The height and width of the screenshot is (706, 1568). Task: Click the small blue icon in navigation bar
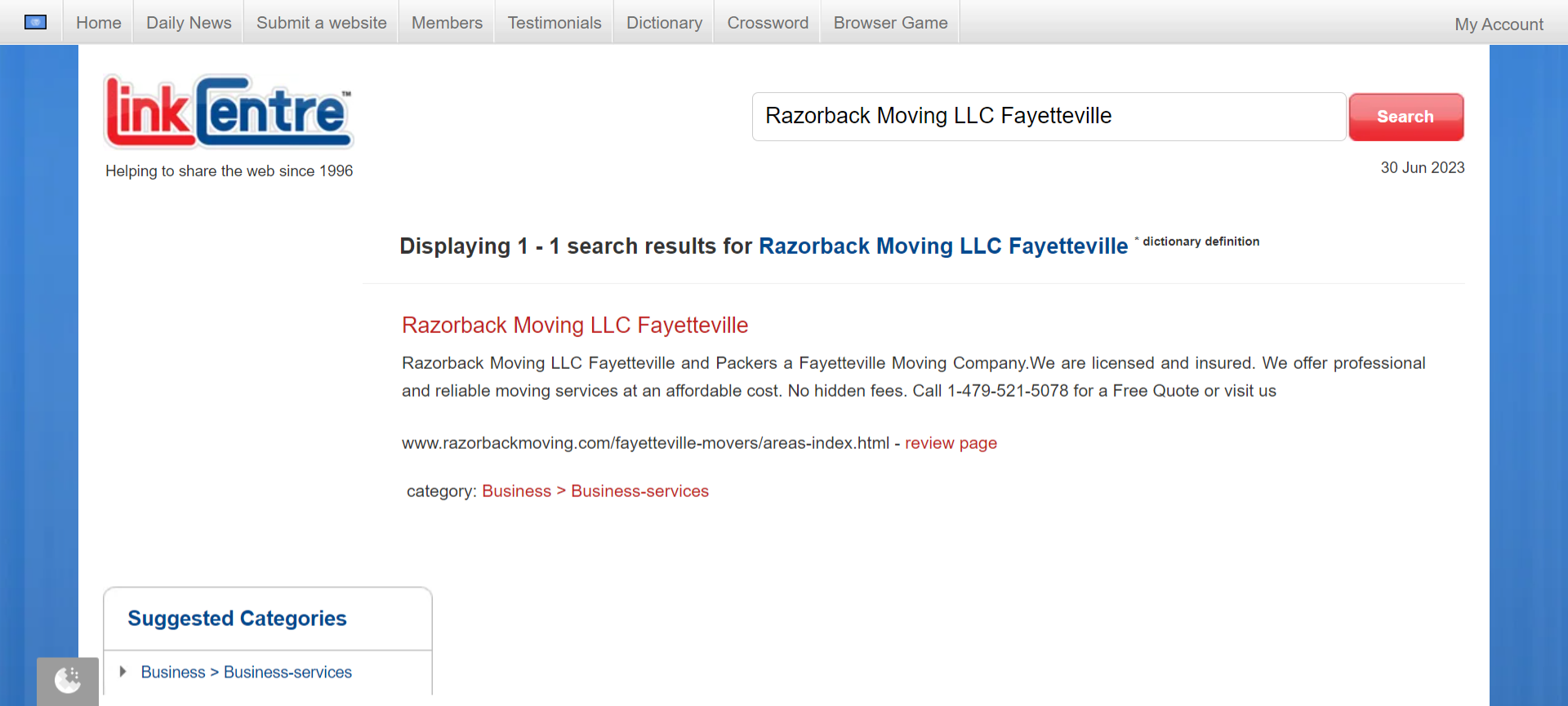pos(35,22)
